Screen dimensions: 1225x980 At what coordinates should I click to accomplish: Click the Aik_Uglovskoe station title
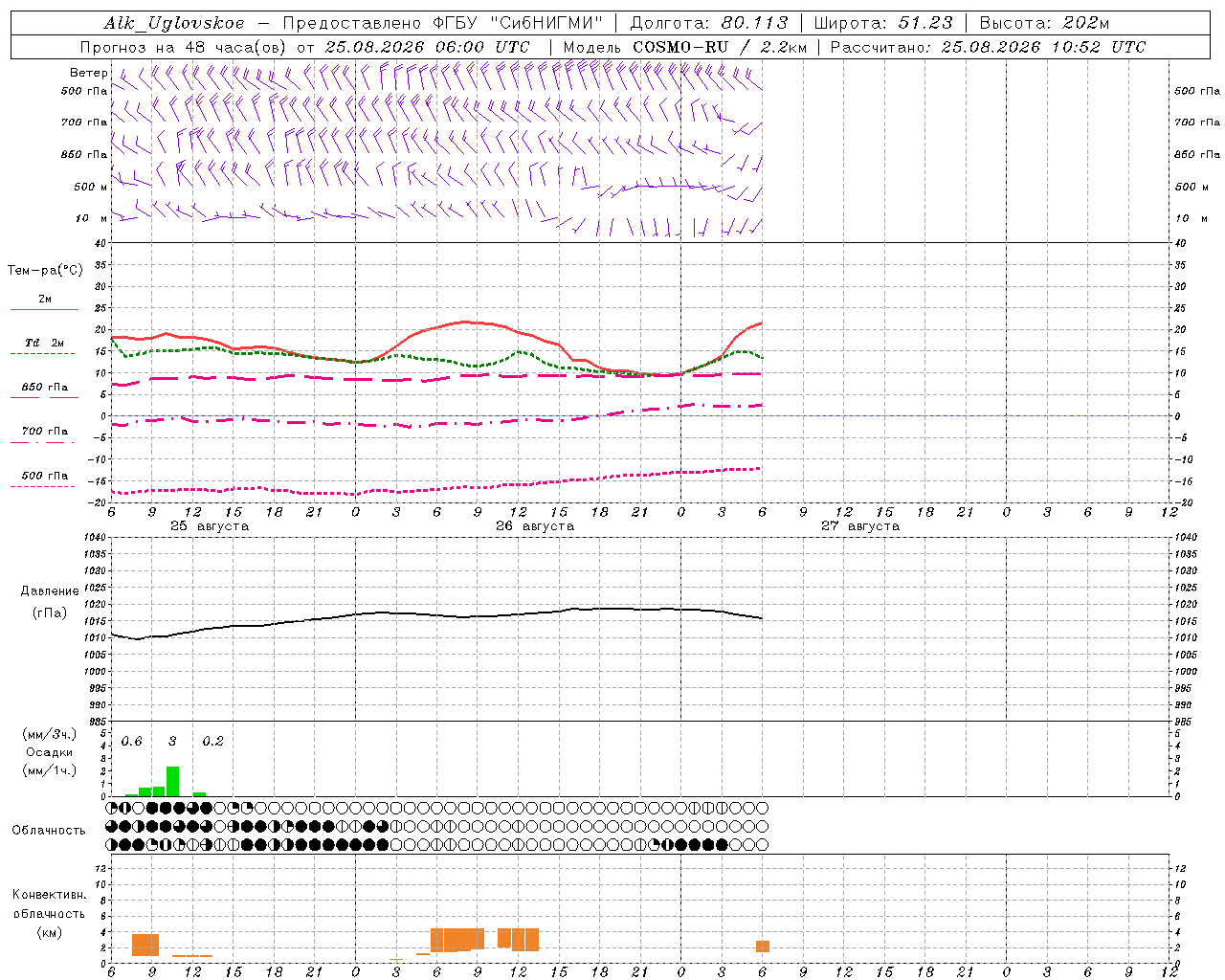[x=173, y=23]
